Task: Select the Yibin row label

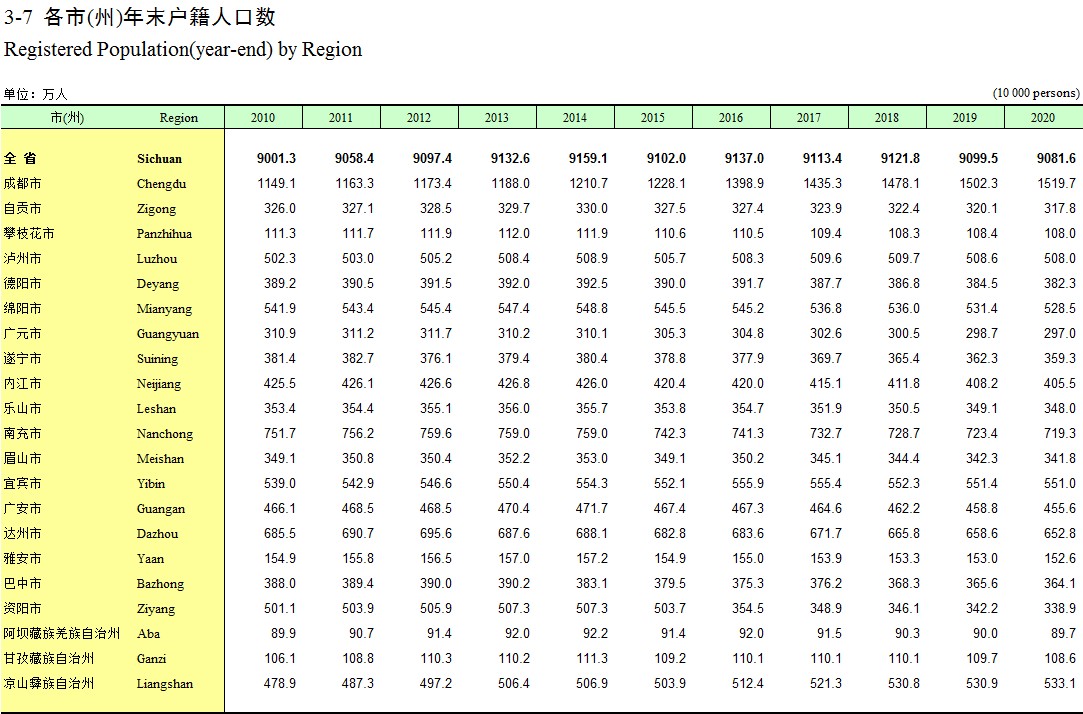Action: [151, 483]
